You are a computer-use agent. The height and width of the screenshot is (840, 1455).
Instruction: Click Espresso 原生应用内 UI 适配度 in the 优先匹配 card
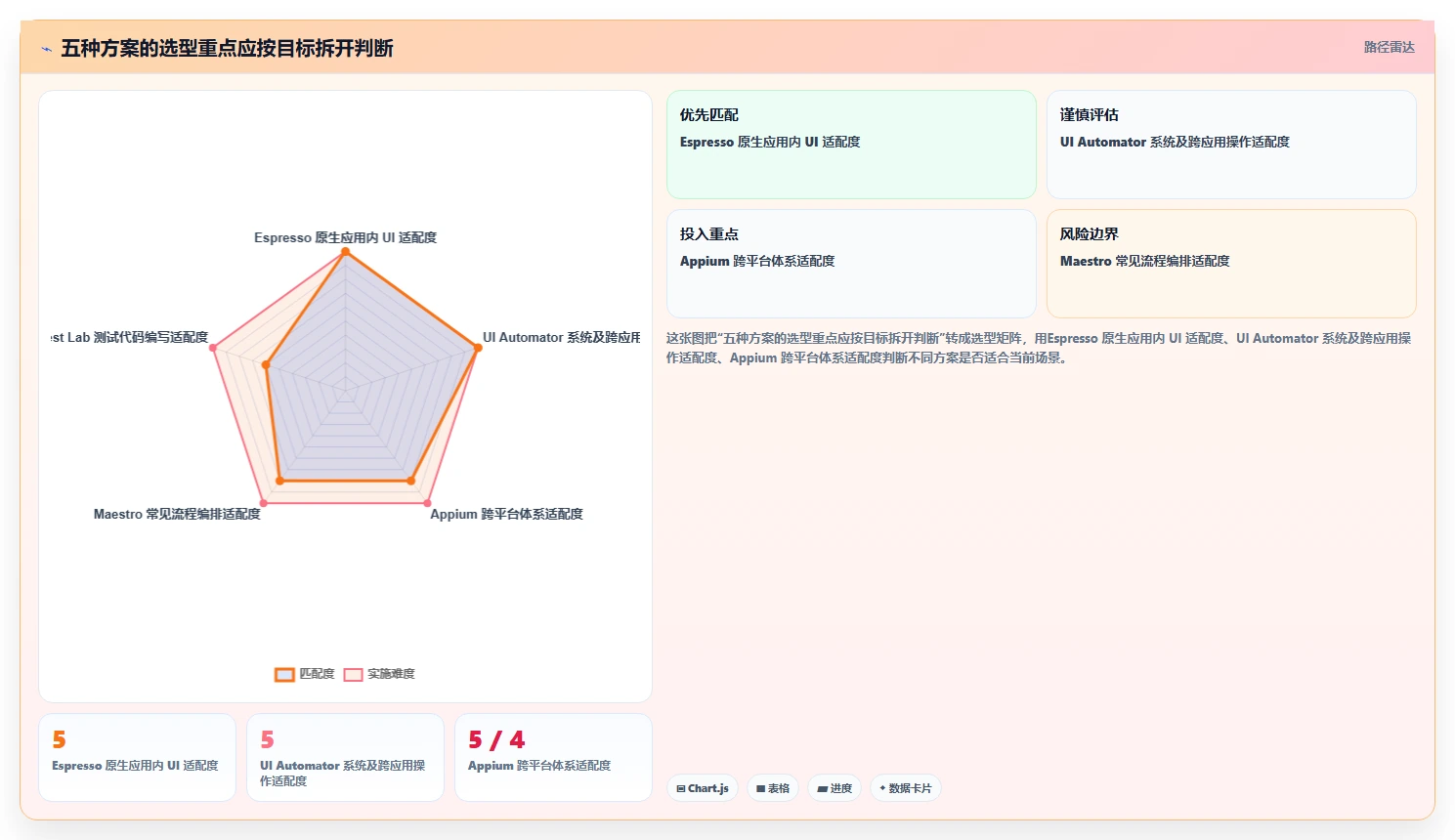[770, 142]
